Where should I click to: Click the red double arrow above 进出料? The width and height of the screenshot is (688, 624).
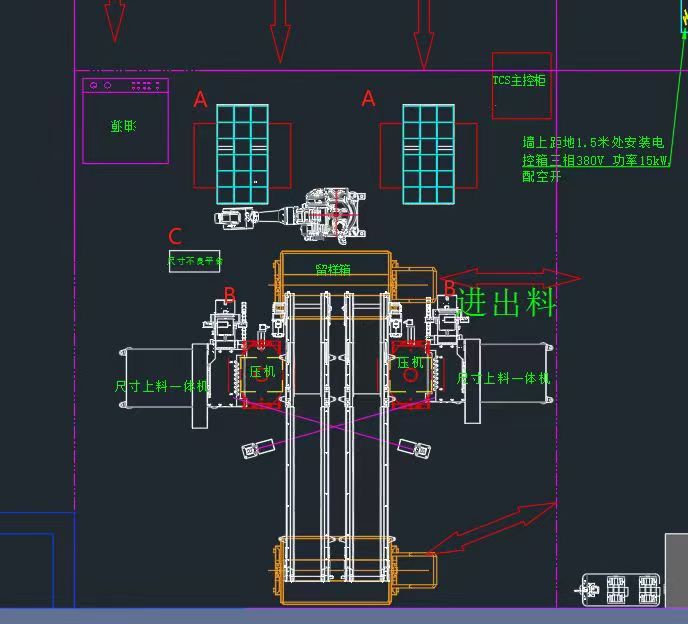pyautogui.click(x=510, y=277)
